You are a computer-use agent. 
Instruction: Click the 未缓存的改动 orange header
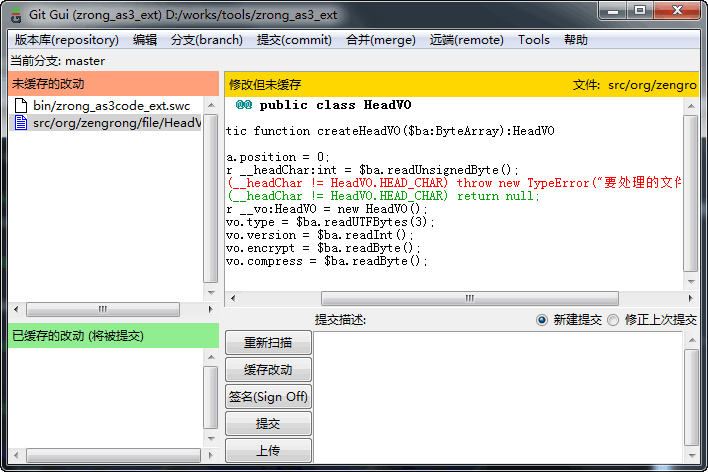(111, 84)
